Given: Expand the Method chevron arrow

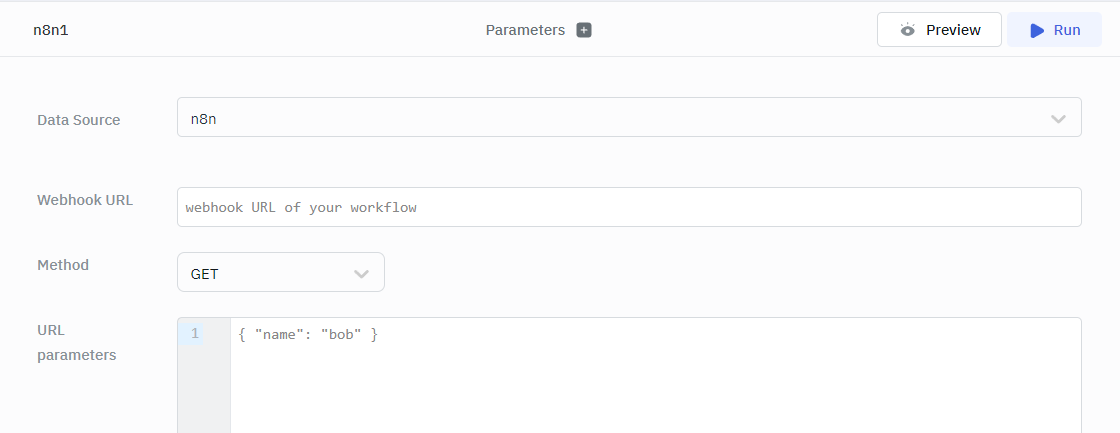Looking at the screenshot, I should 362,273.
